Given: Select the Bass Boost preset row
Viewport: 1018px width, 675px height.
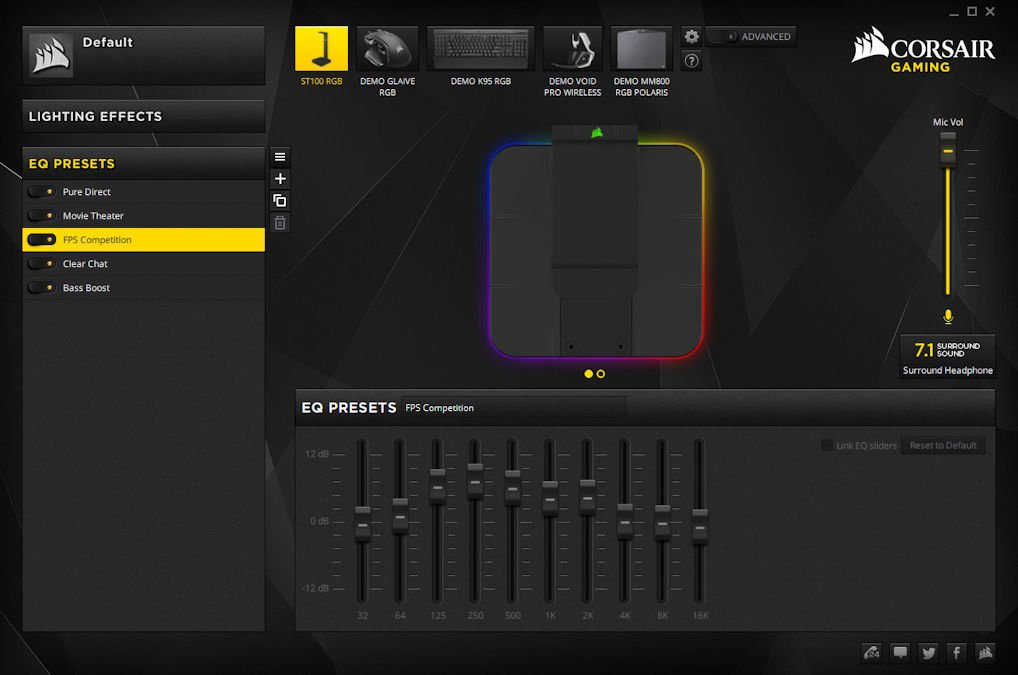Looking at the screenshot, I should (143, 288).
